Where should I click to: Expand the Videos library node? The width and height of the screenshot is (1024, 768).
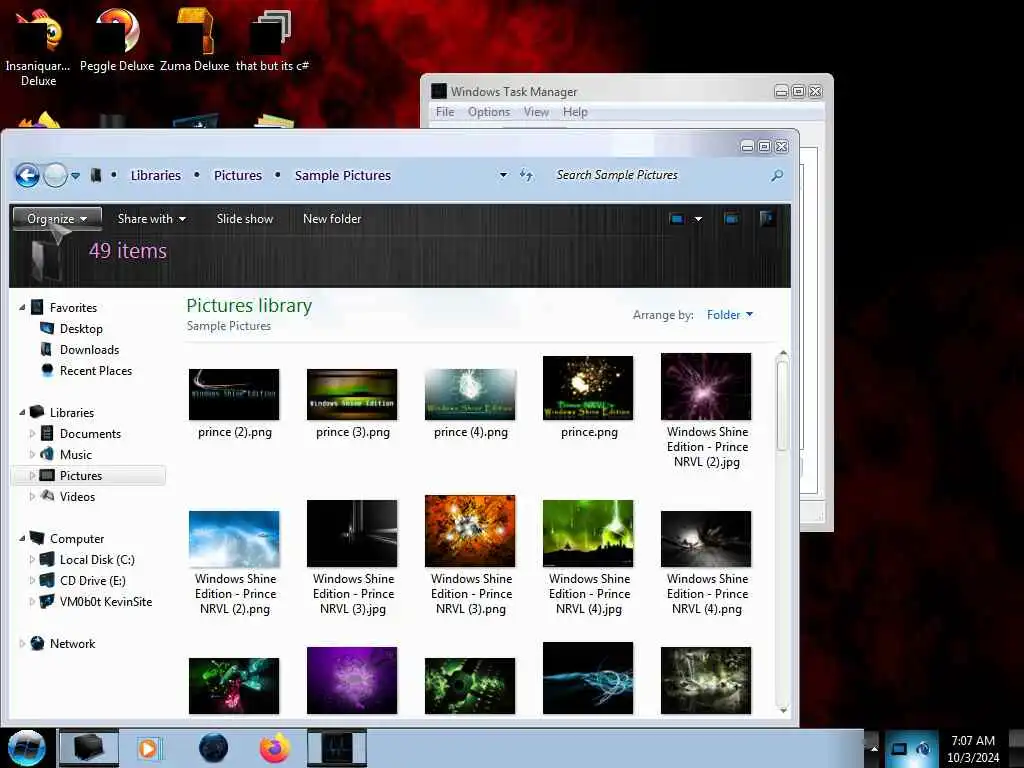tap(32, 496)
